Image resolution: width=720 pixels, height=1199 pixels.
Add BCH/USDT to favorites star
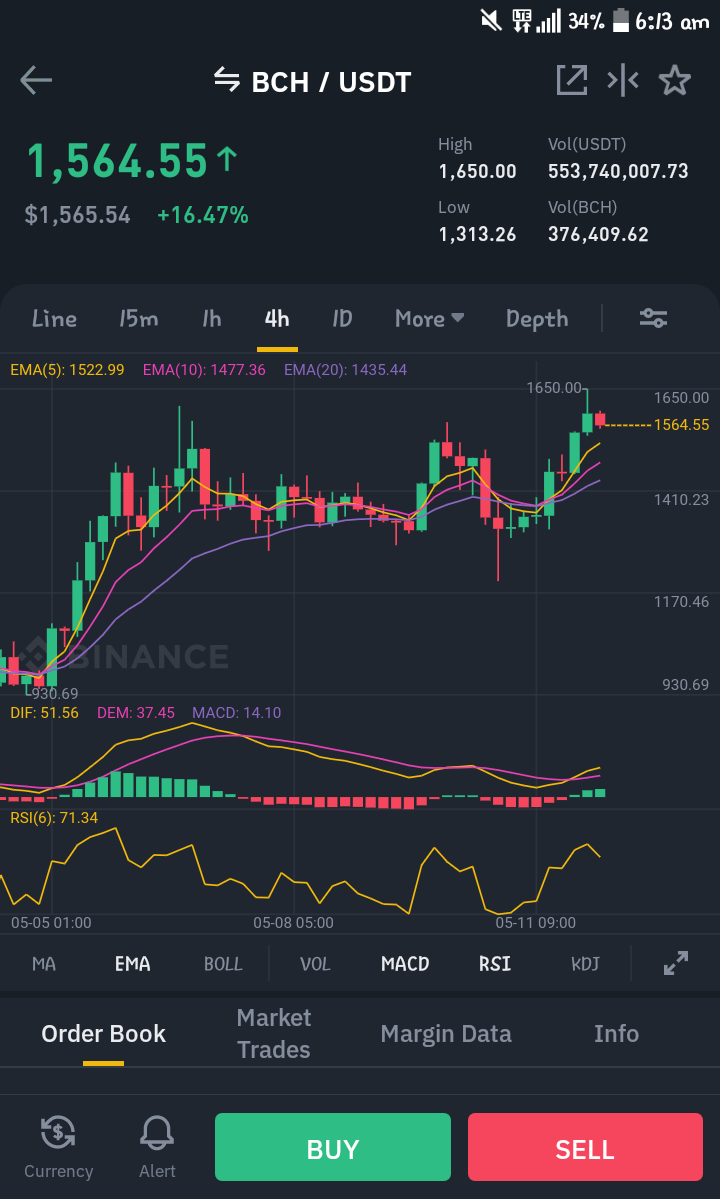point(675,80)
